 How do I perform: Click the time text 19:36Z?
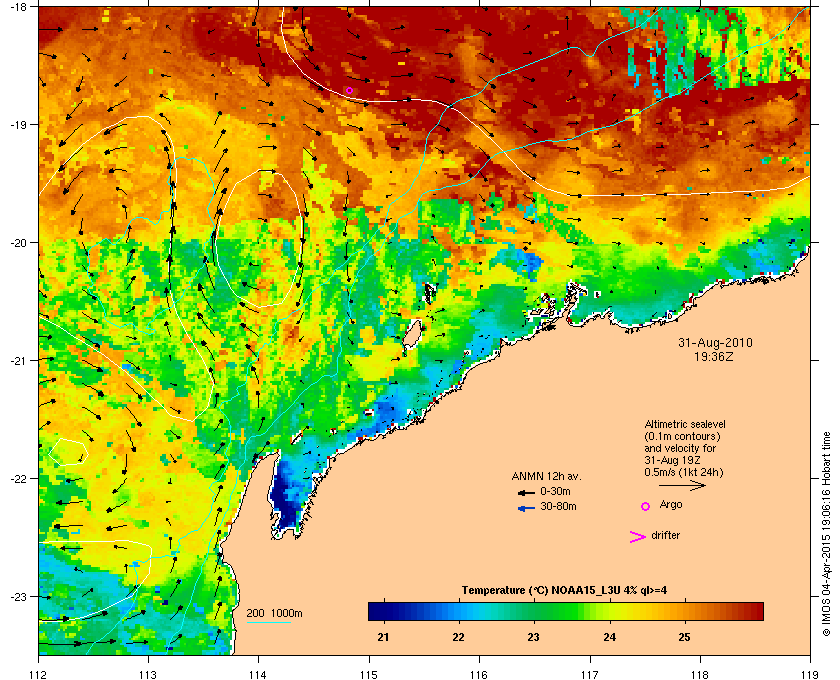(x=714, y=356)
